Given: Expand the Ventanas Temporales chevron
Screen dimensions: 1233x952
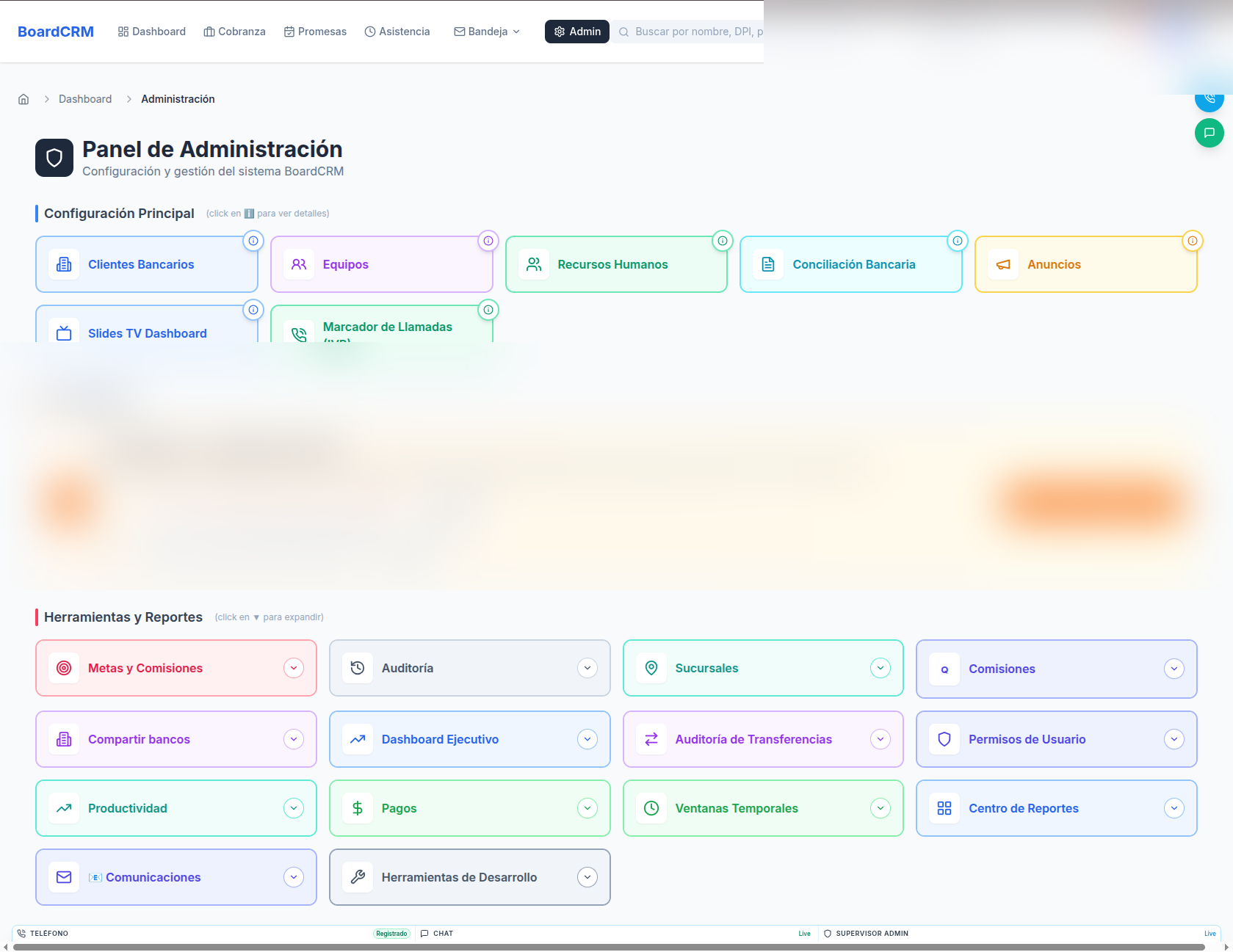Looking at the screenshot, I should (x=881, y=808).
